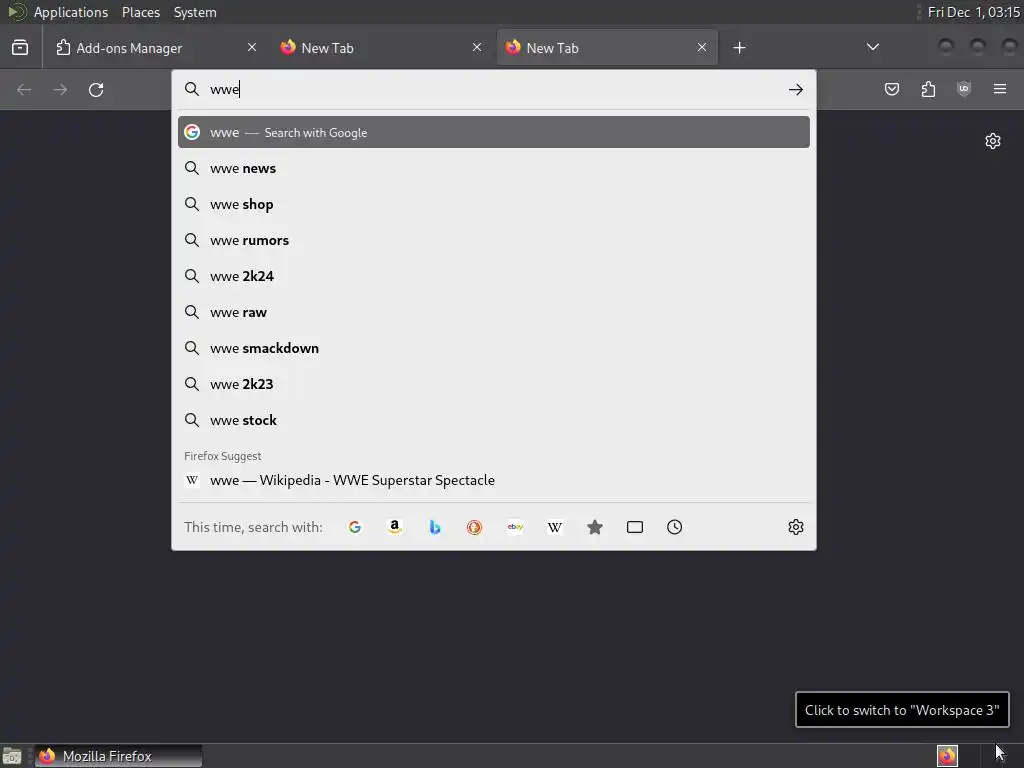Select the active third New Tab
Screen dimensions: 1024x768
click(x=607, y=48)
